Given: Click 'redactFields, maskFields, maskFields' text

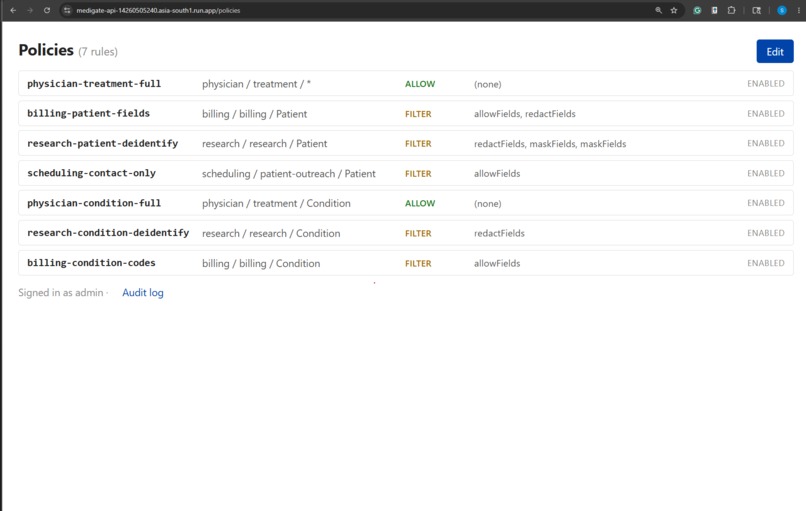Looking at the screenshot, I should click(550, 143).
